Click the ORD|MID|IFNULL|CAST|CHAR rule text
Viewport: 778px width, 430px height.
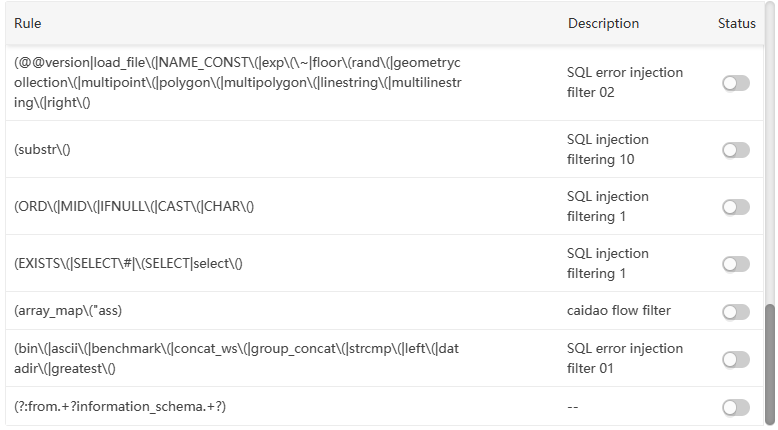(134, 207)
